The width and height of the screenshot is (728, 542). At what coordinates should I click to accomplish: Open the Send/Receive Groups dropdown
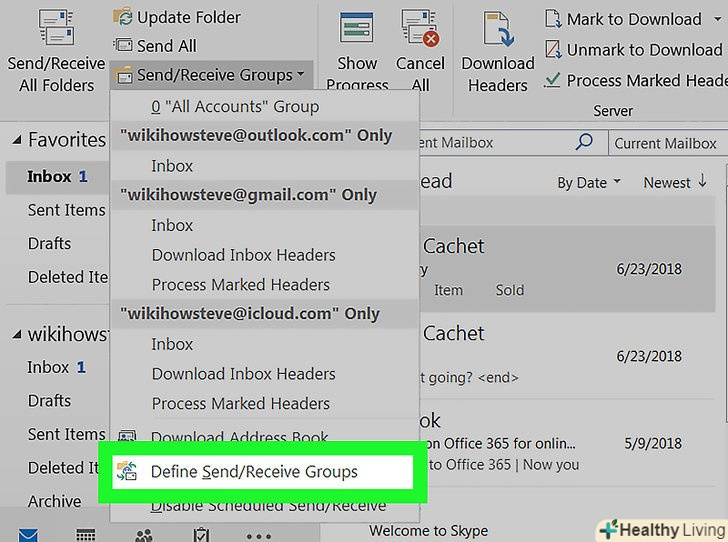[x=212, y=75]
